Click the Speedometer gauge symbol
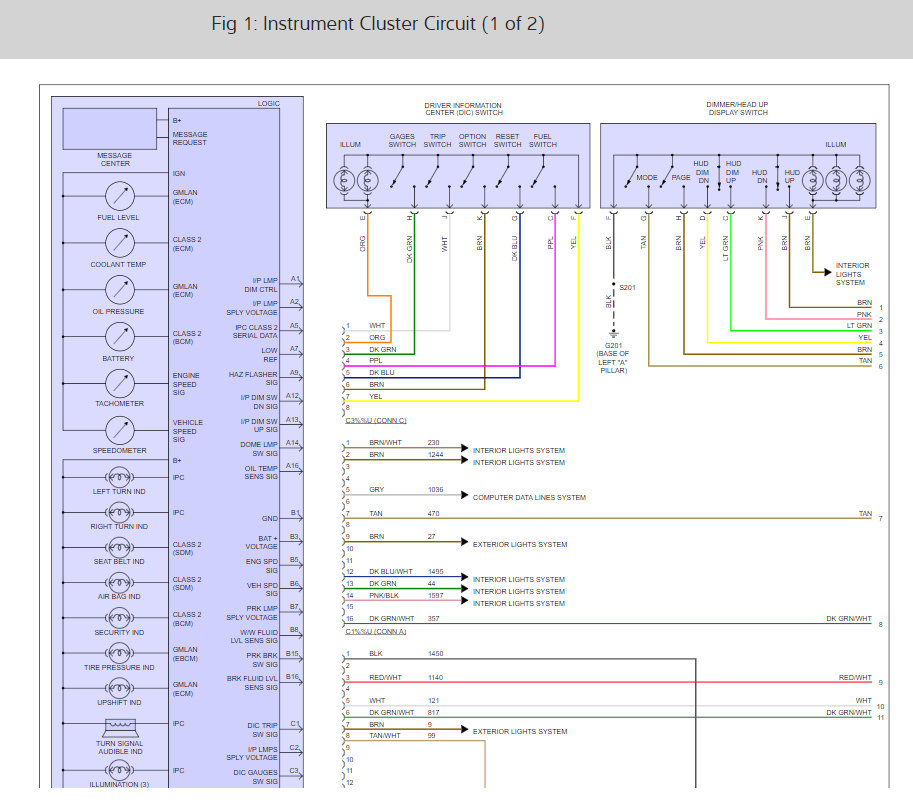The width and height of the screenshot is (913, 805). pos(119,430)
